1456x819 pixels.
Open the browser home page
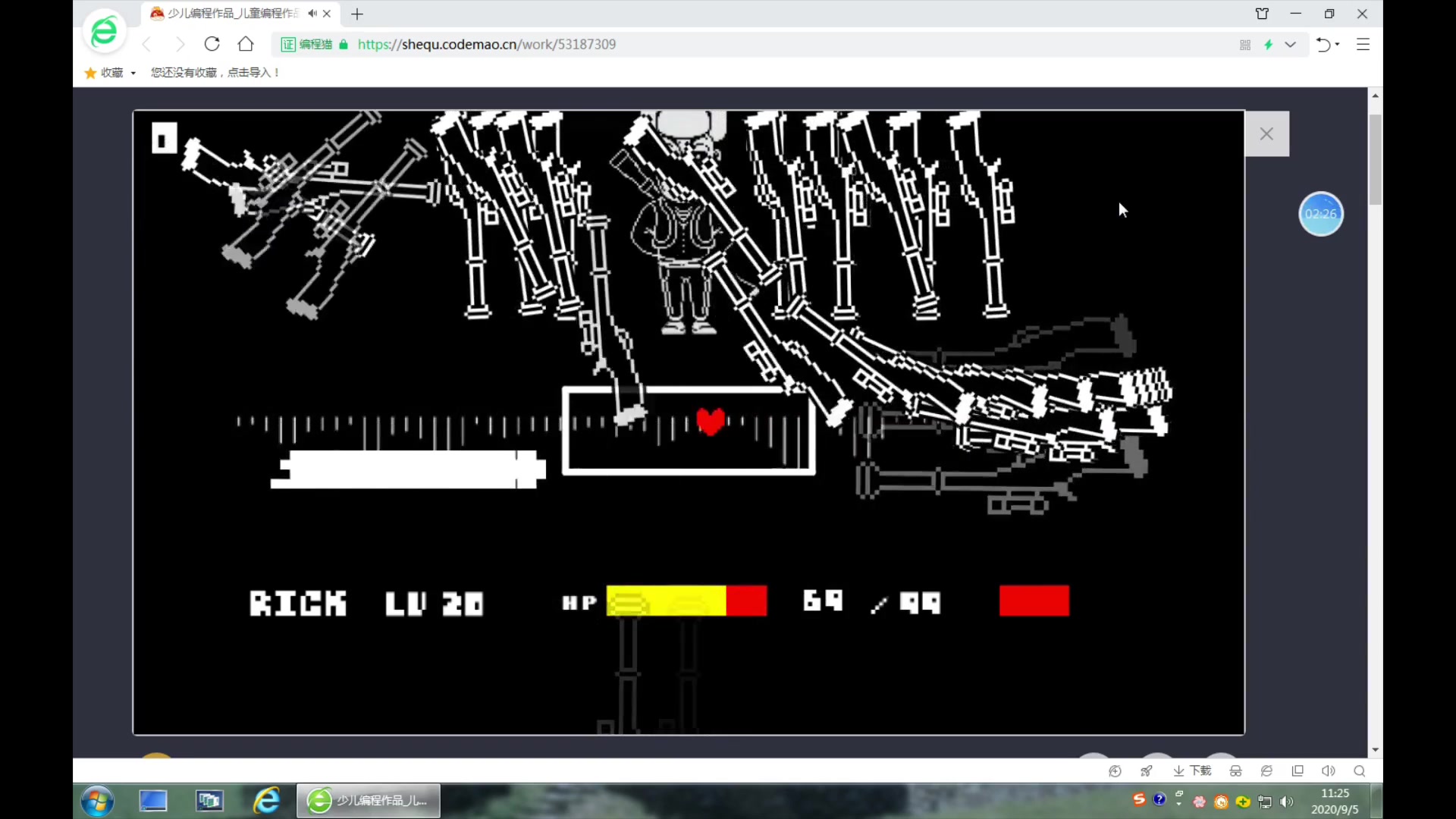tap(246, 44)
